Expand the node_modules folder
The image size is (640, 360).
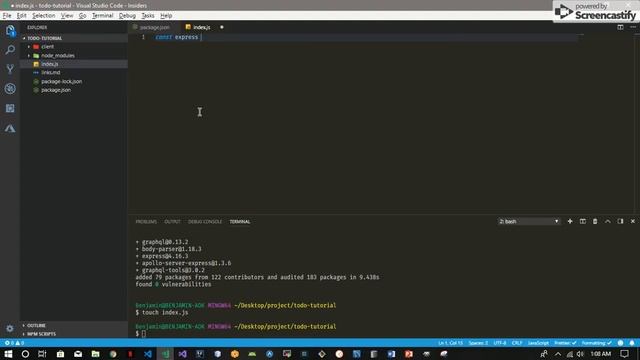[x=29, y=56]
